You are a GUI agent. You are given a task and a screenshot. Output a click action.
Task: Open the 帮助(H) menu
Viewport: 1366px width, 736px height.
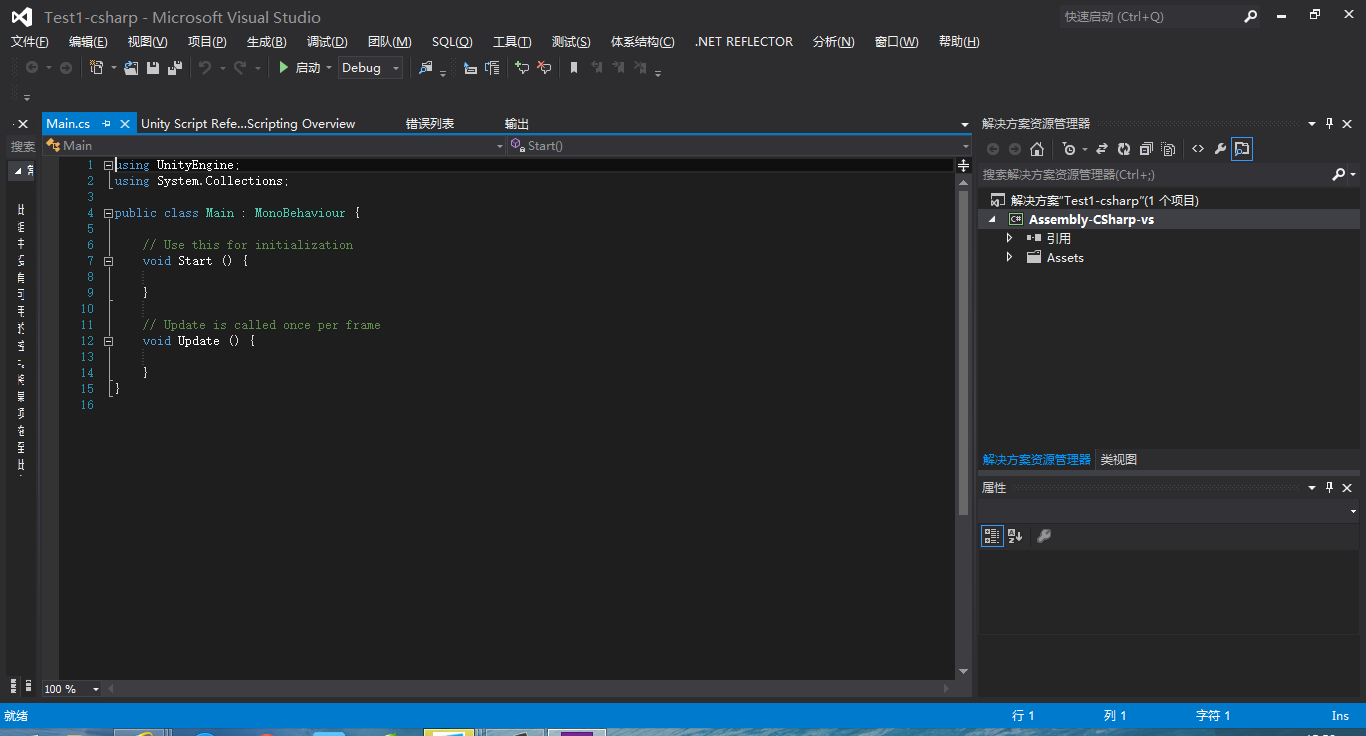click(x=959, y=42)
